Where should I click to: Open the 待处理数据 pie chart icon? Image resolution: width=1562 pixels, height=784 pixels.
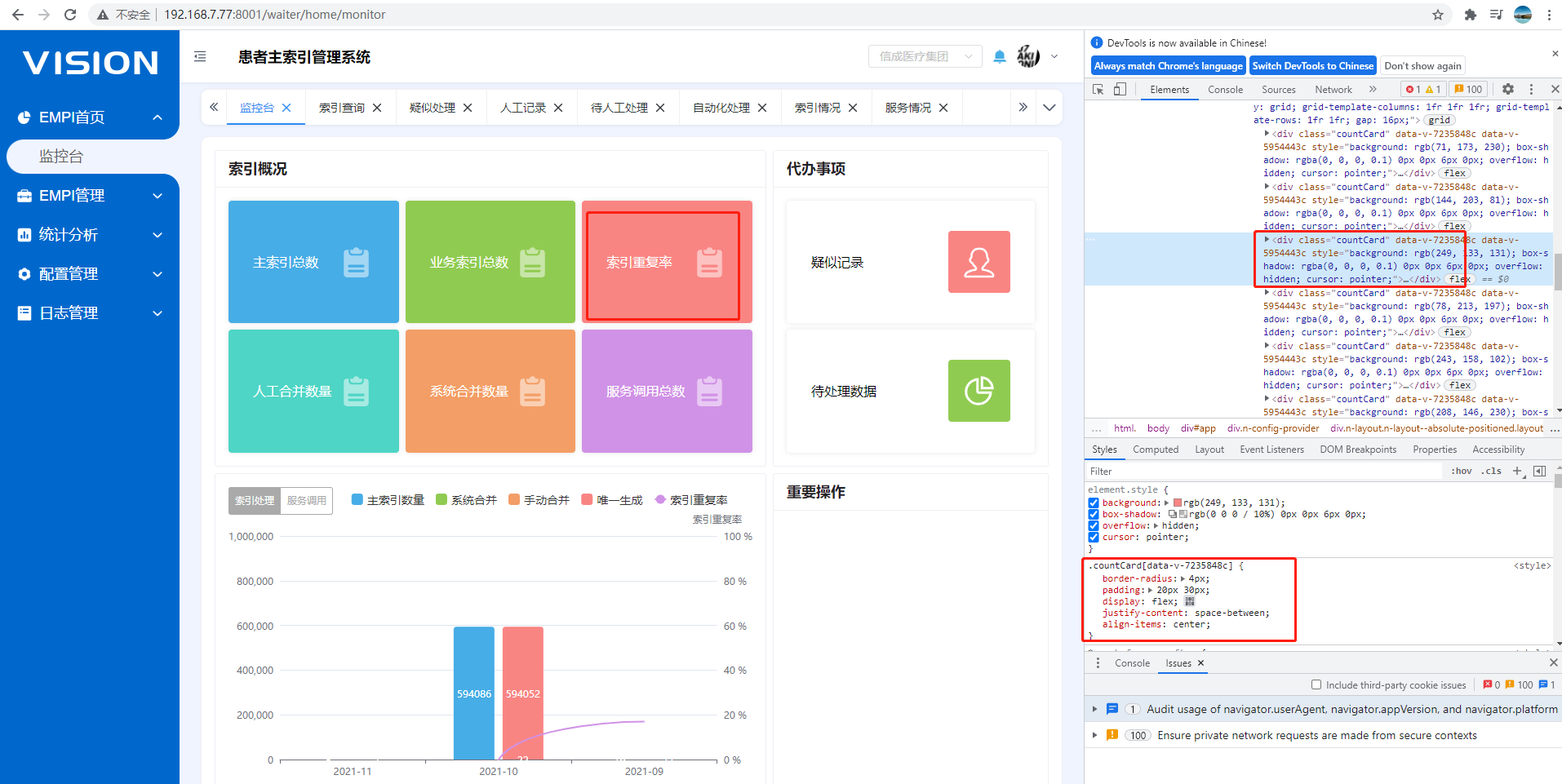[978, 391]
